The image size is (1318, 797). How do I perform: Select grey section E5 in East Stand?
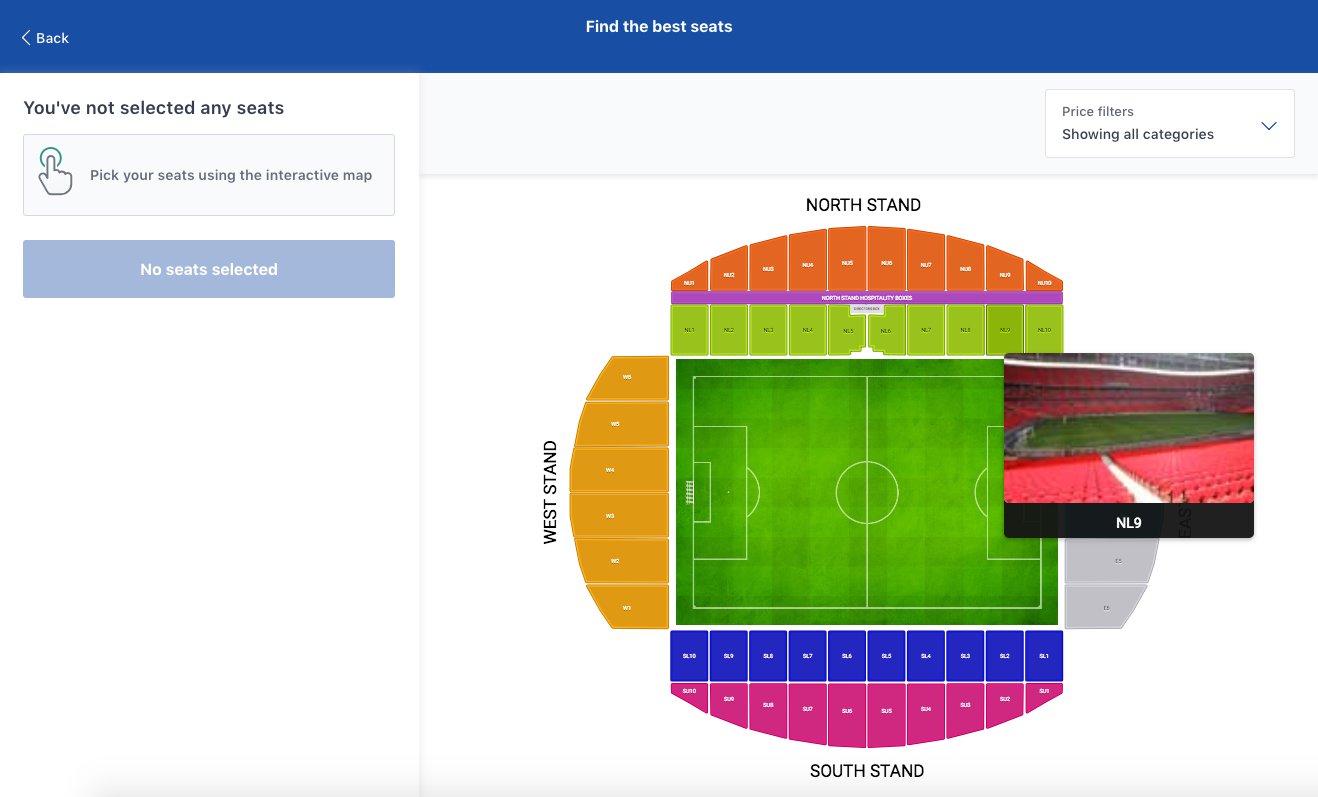coord(1112,560)
